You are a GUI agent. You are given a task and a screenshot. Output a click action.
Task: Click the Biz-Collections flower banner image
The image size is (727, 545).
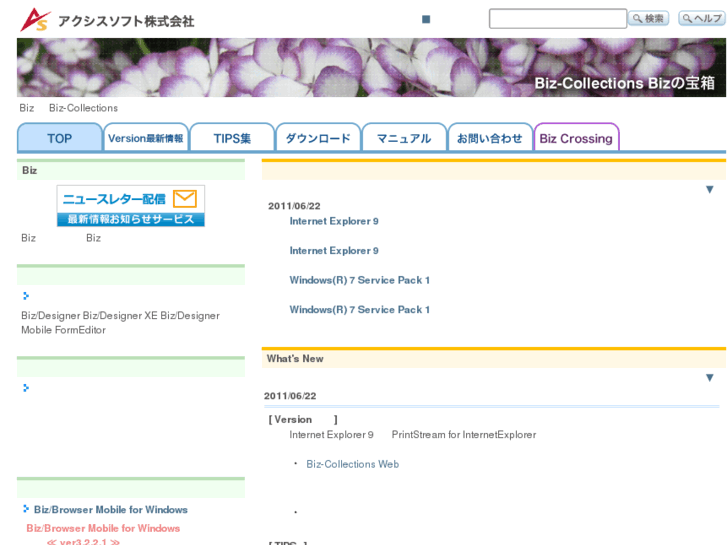[x=371, y=68]
